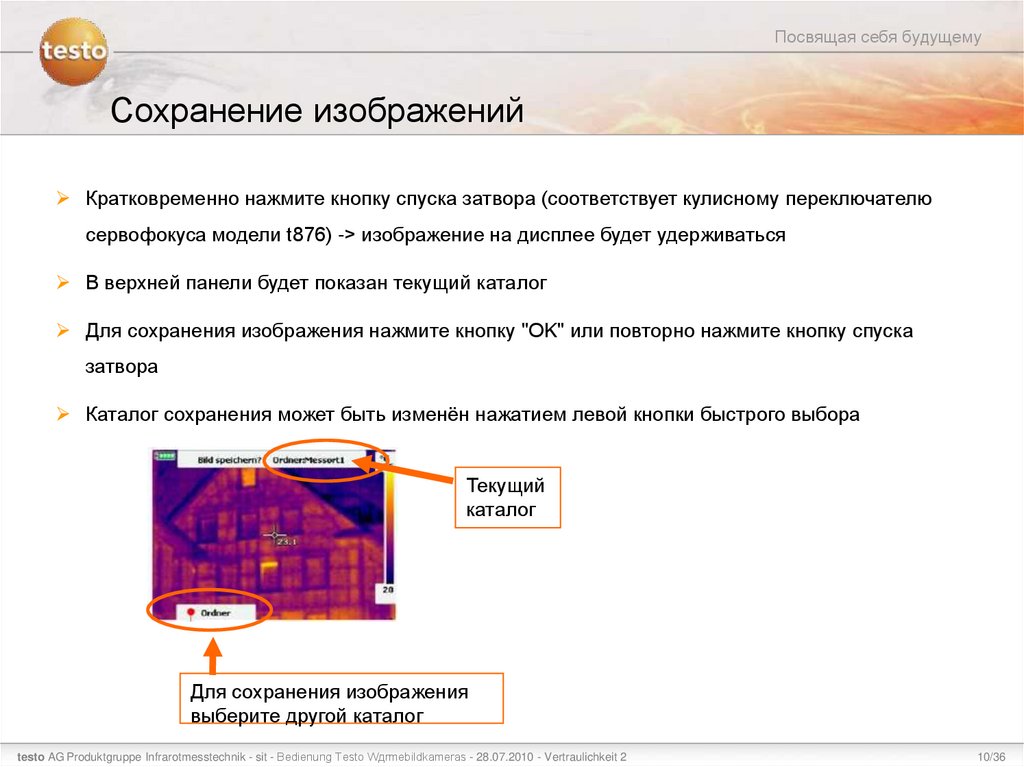This screenshot has width=1024, height=767.
Task: Click the 'Текущий каталог' callout box
Action: 507,497
